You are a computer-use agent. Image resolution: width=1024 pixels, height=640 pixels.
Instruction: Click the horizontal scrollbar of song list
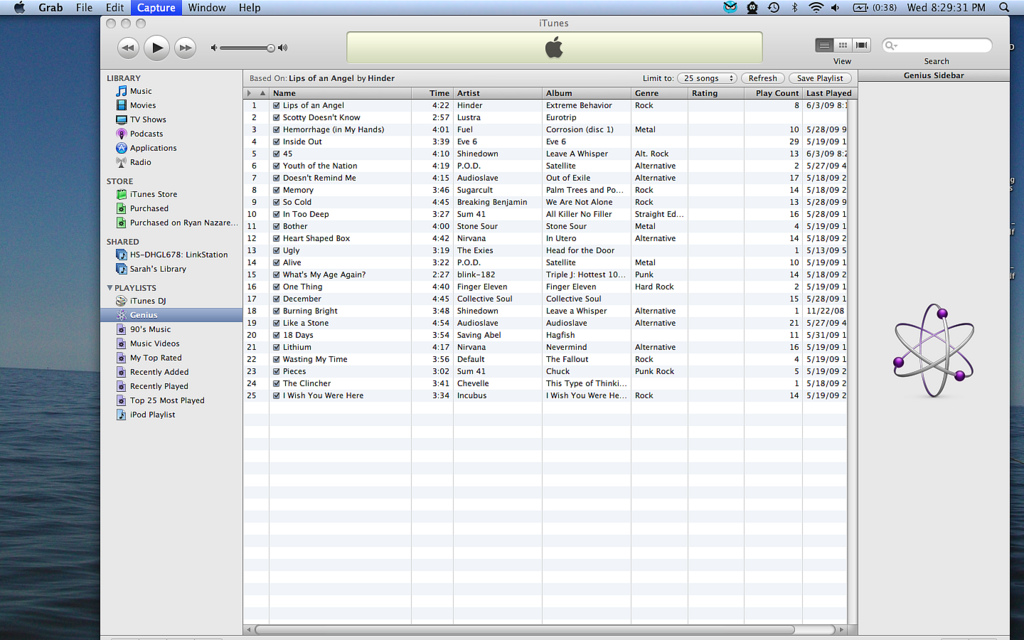(524, 630)
